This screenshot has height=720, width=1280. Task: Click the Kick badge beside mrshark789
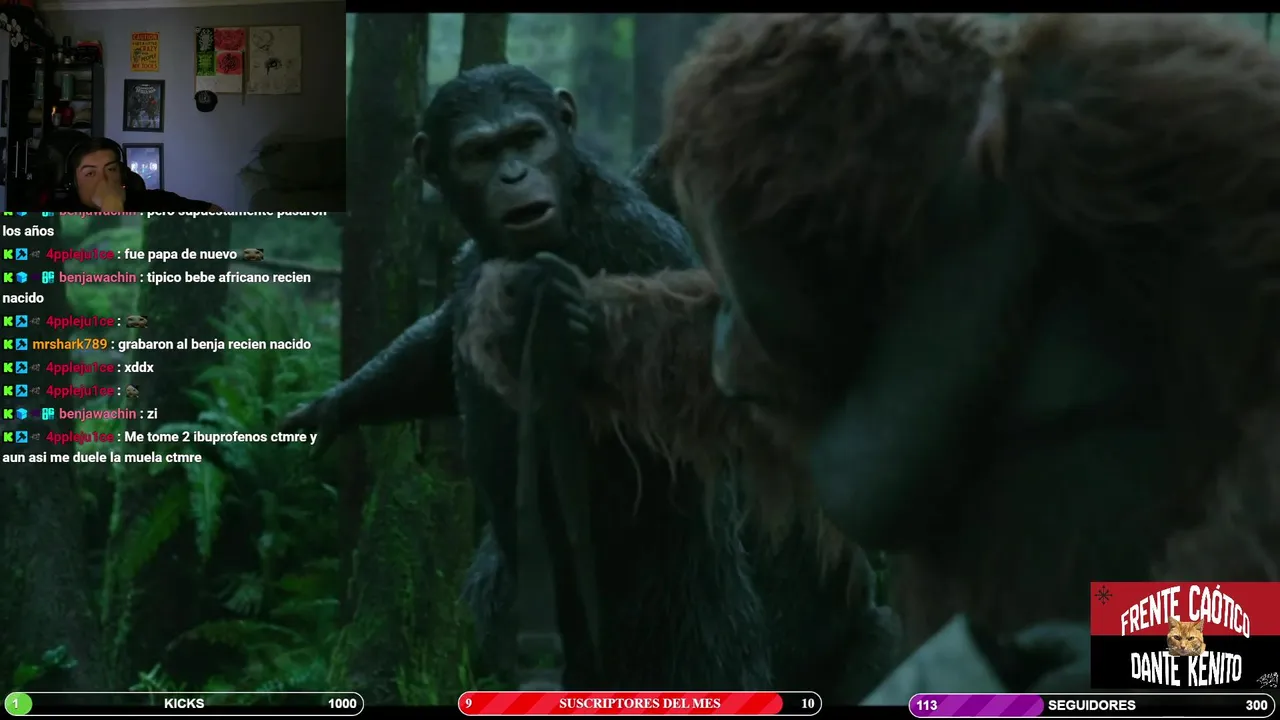tap(8, 344)
